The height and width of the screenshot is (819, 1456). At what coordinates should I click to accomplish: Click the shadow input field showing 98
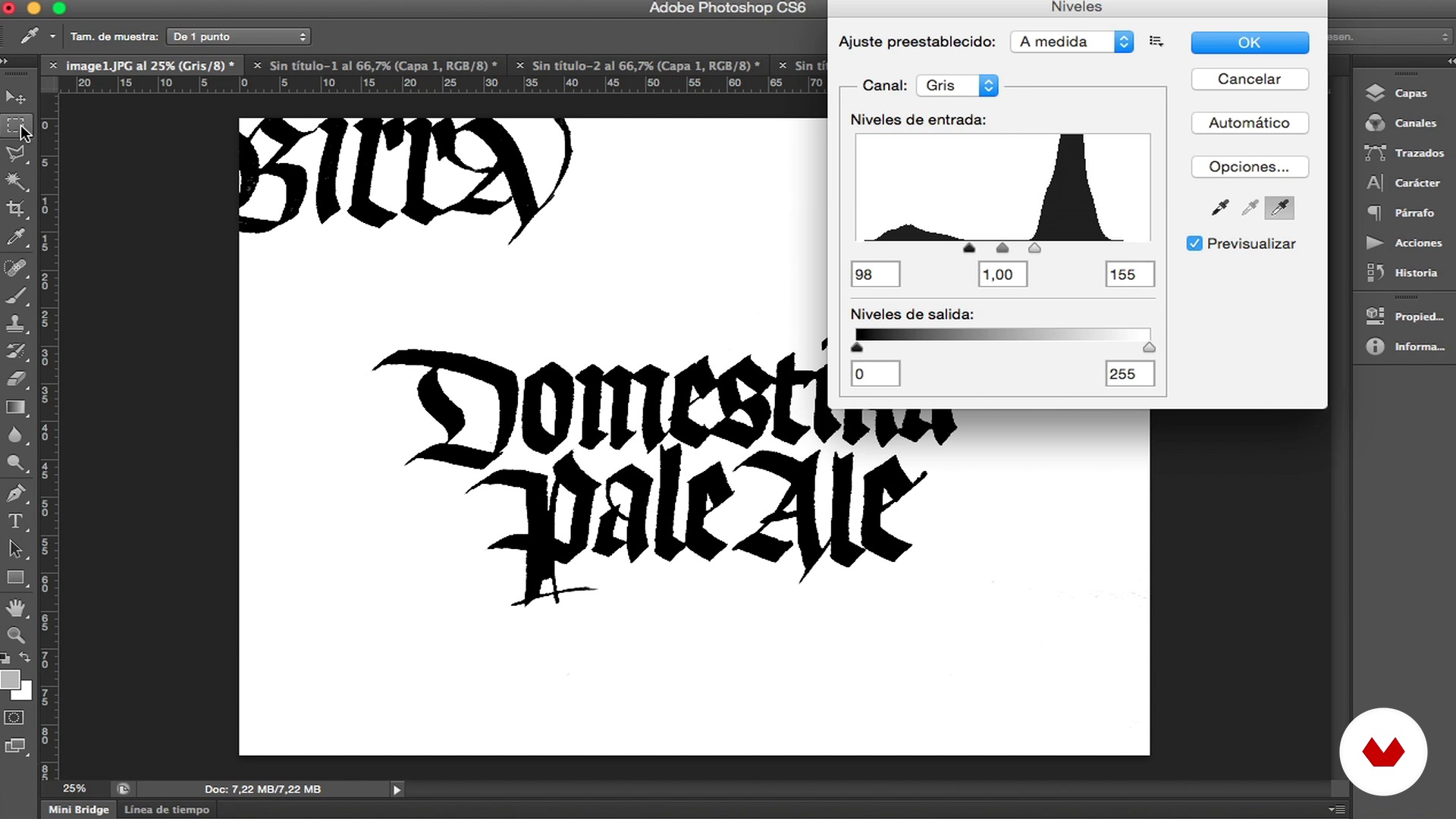coord(876,275)
